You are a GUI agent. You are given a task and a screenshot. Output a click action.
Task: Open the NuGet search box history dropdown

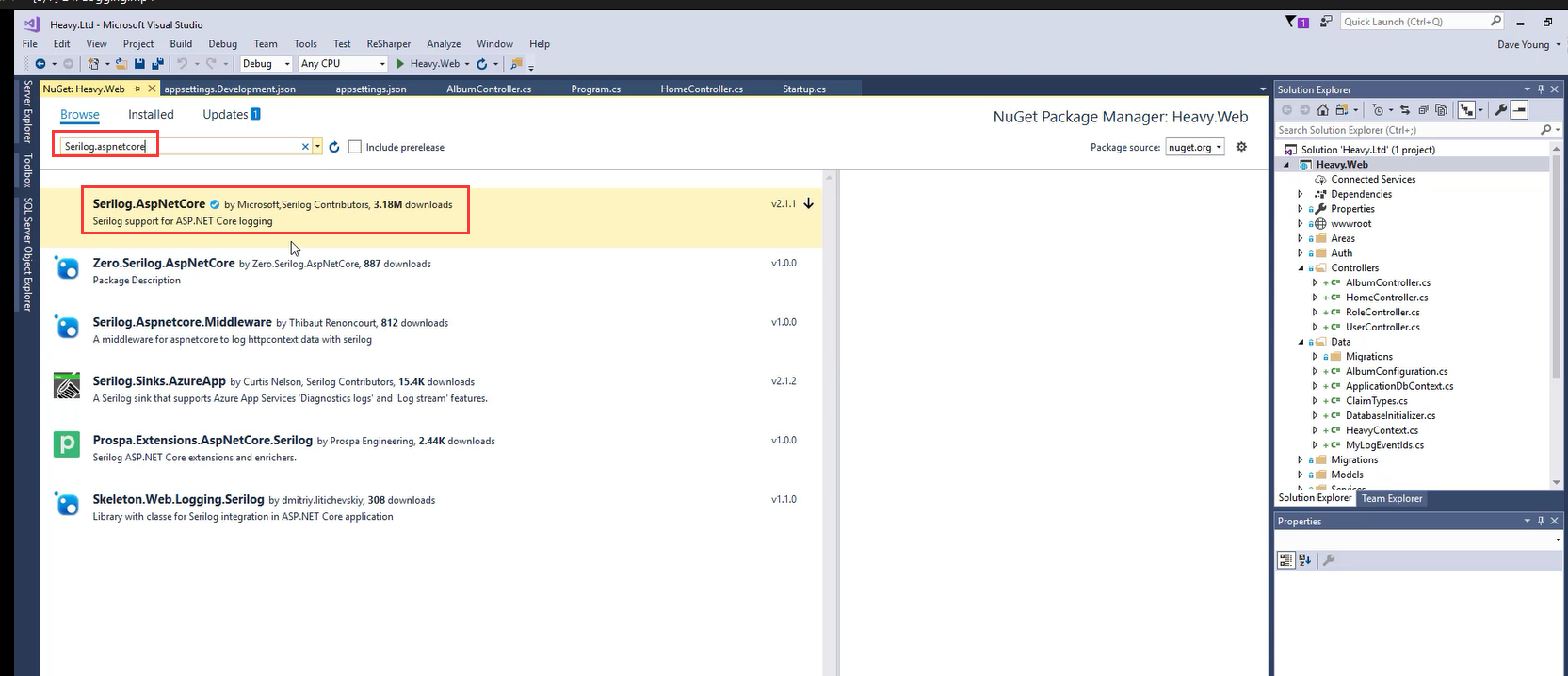point(318,147)
